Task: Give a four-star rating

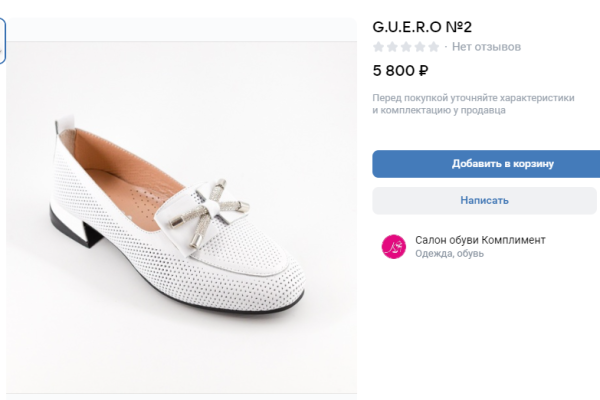Action: pos(420,47)
